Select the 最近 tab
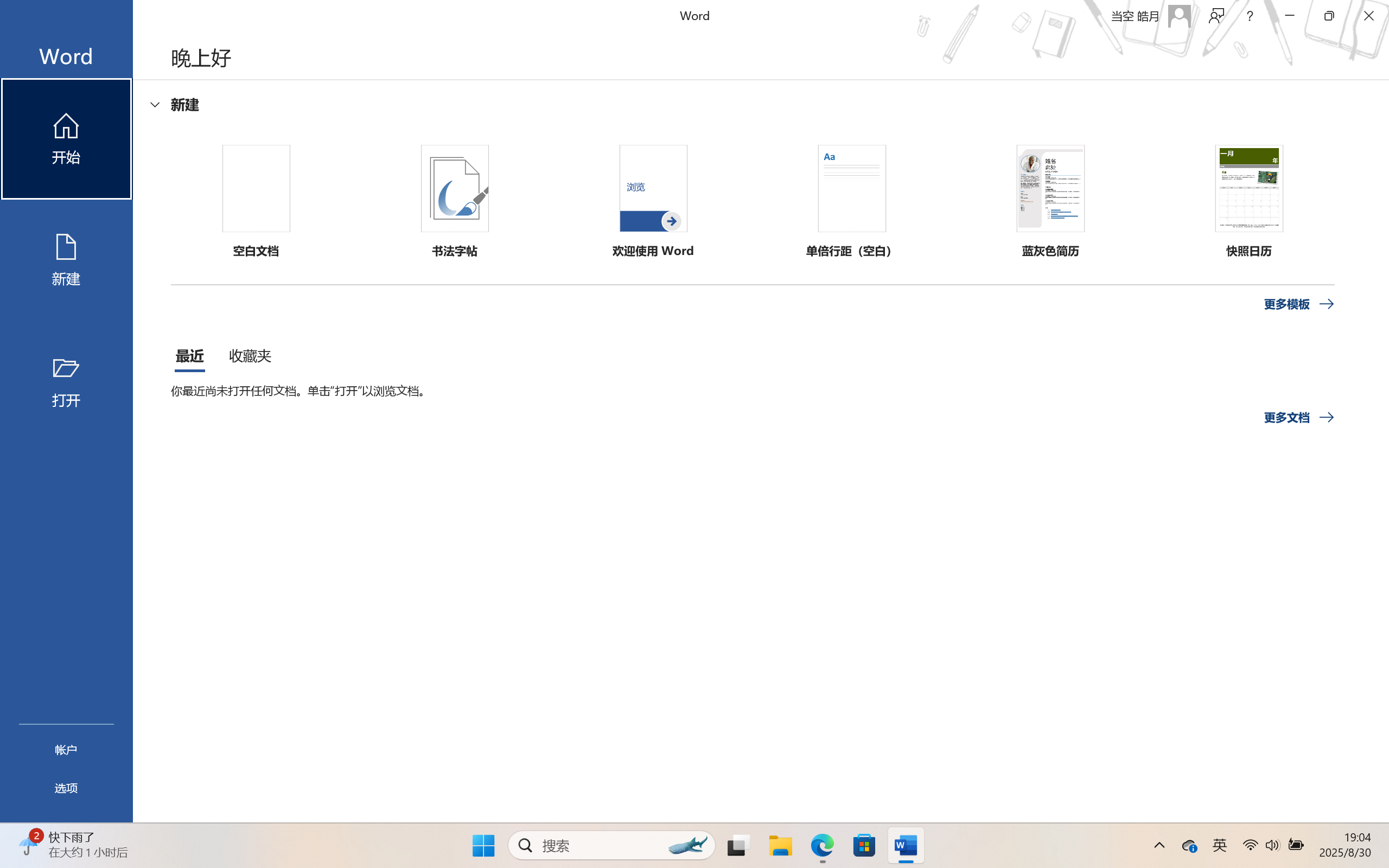 tap(189, 356)
